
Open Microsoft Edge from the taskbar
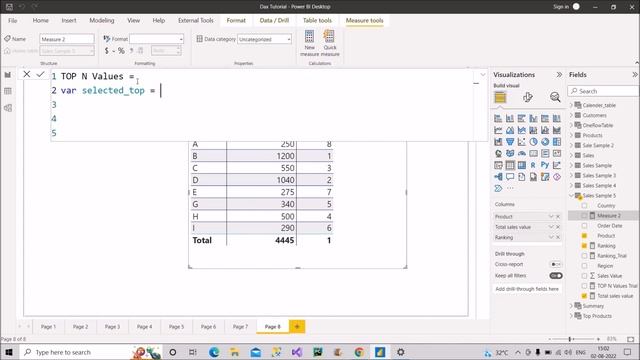click(214, 352)
